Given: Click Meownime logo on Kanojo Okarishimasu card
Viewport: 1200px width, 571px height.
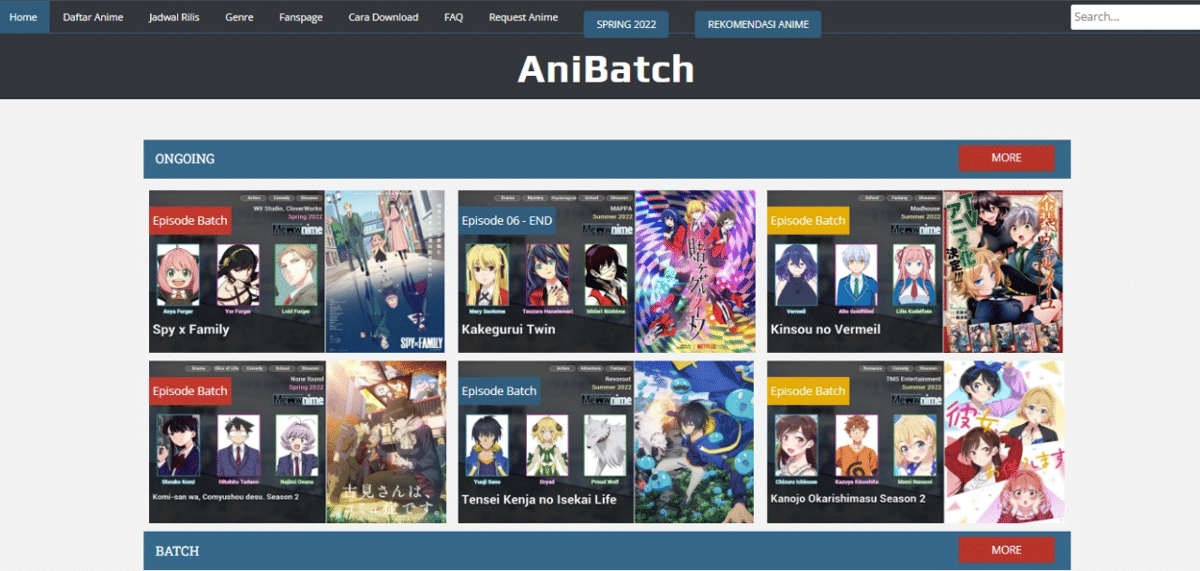Looking at the screenshot, I should [916, 399].
